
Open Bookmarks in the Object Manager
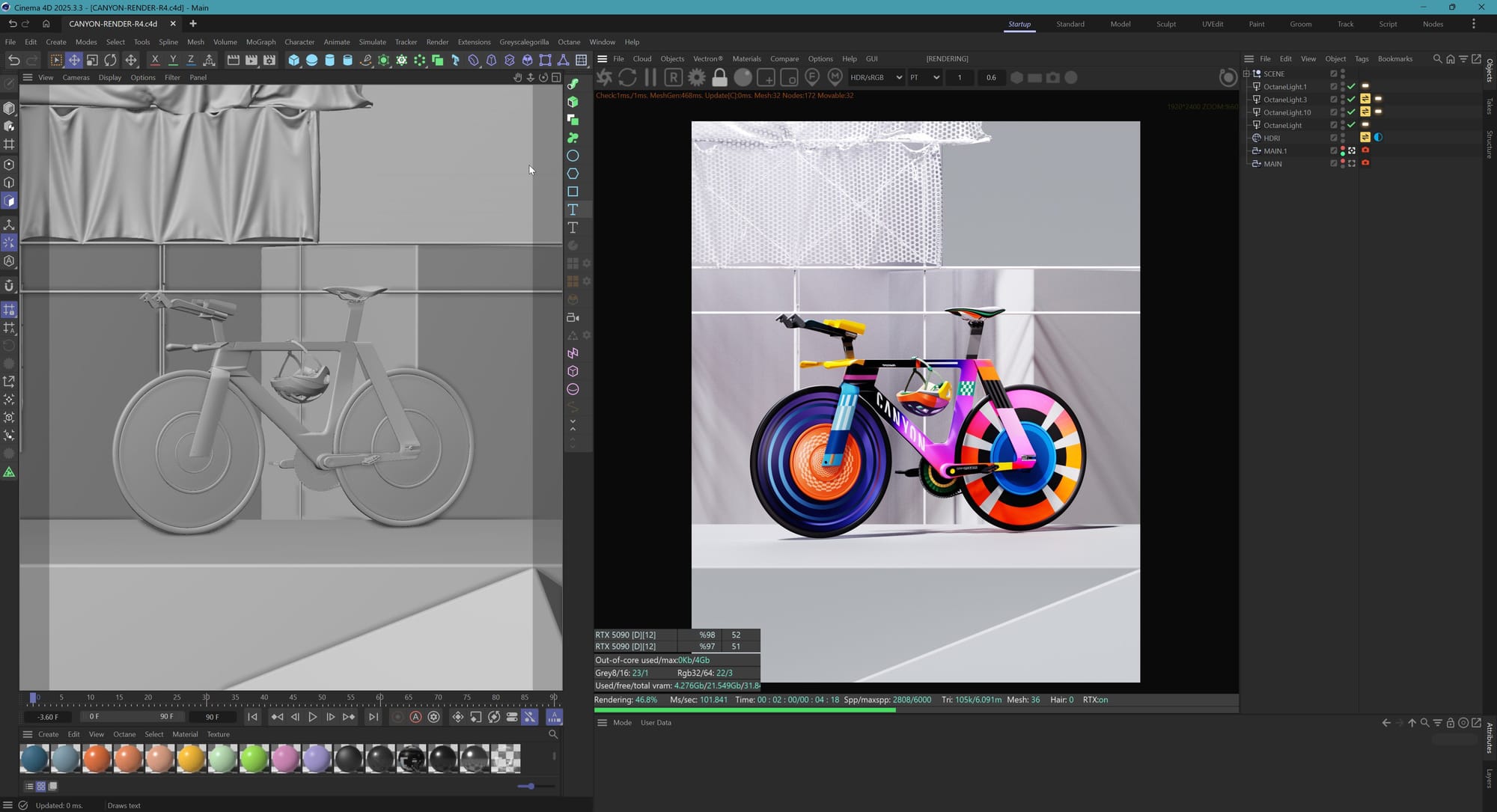(1394, 58)
